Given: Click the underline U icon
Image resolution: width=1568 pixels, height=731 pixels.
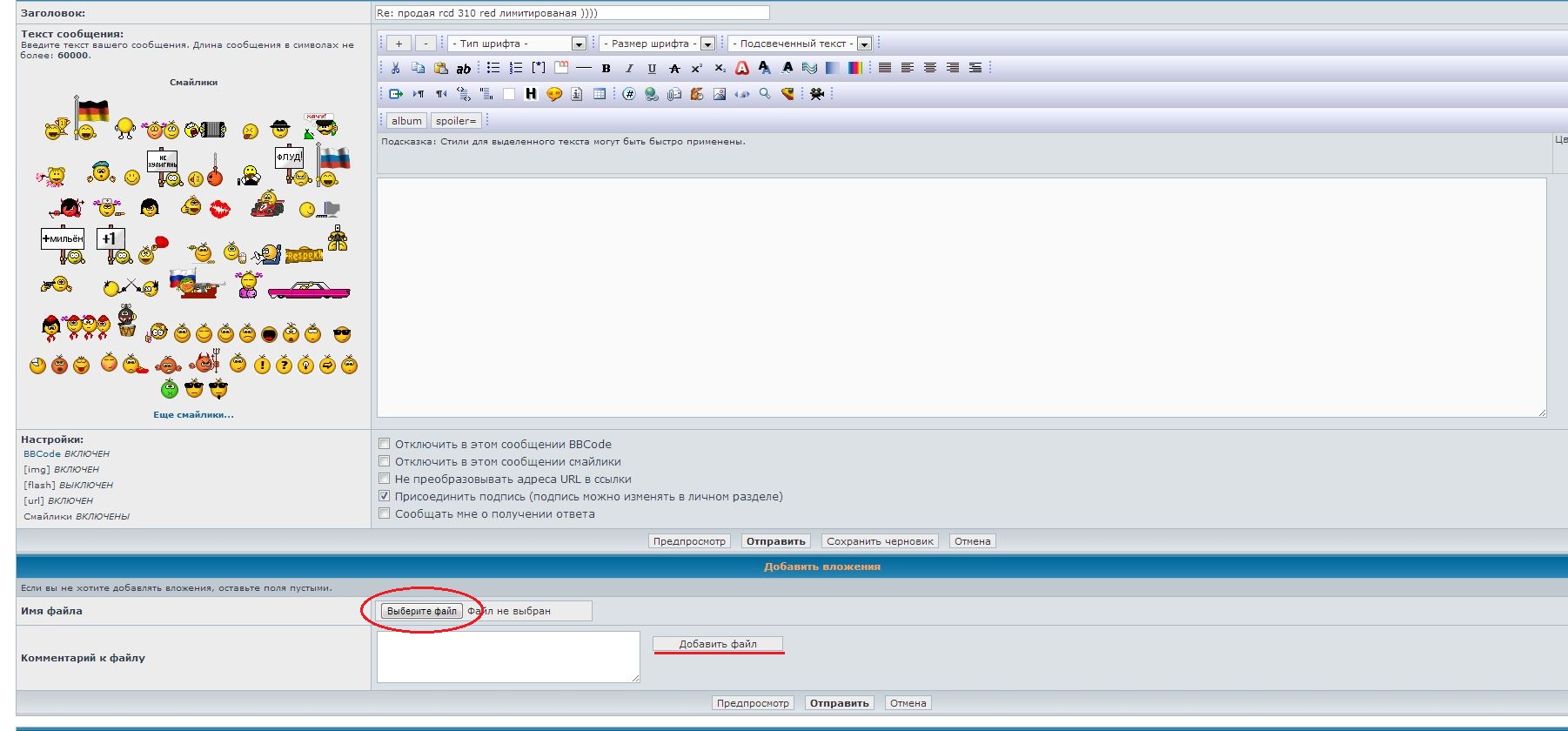Looking at the screenshot, I should click(x=652, y=68).
